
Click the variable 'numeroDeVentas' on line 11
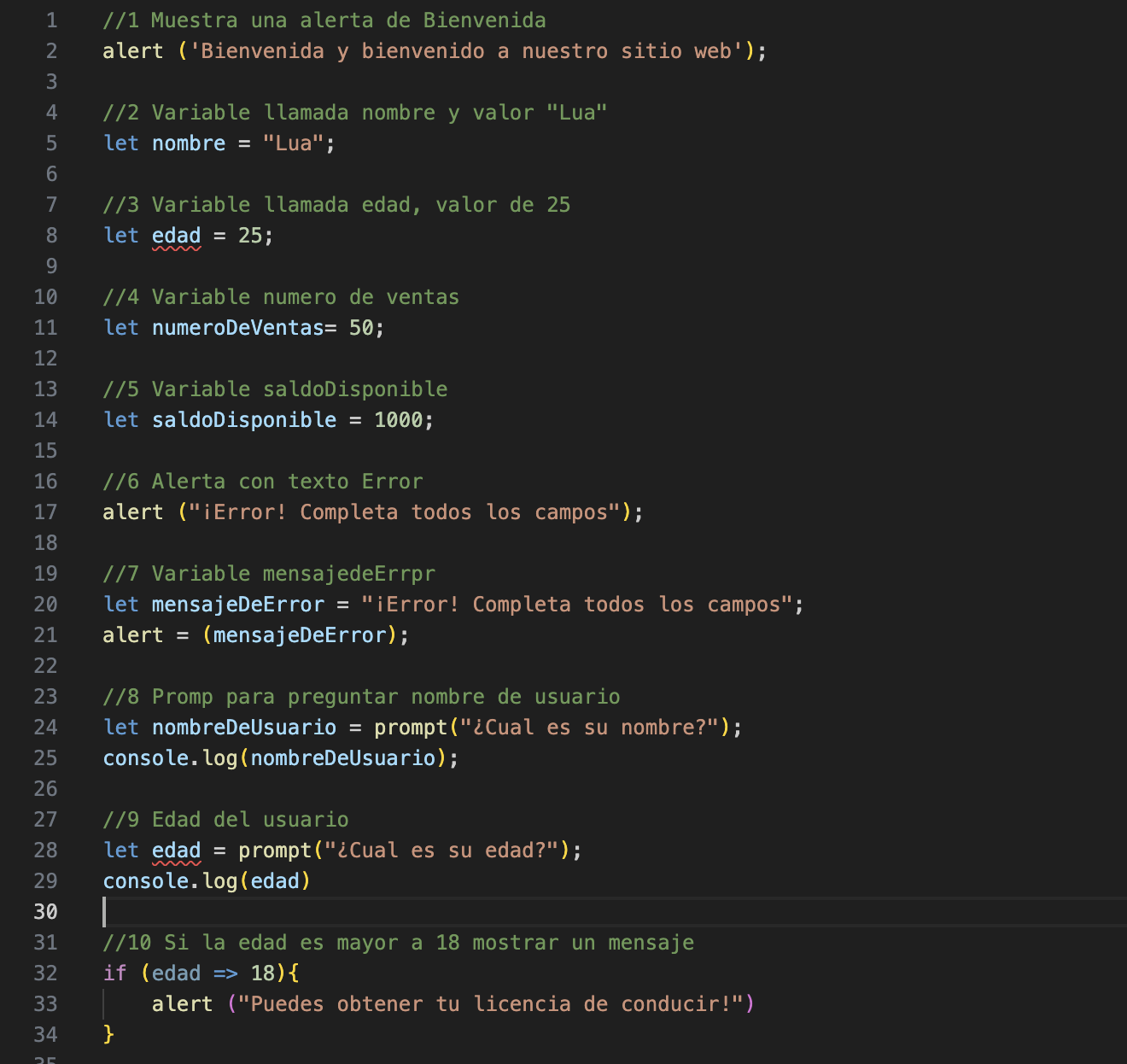point(238,328)
